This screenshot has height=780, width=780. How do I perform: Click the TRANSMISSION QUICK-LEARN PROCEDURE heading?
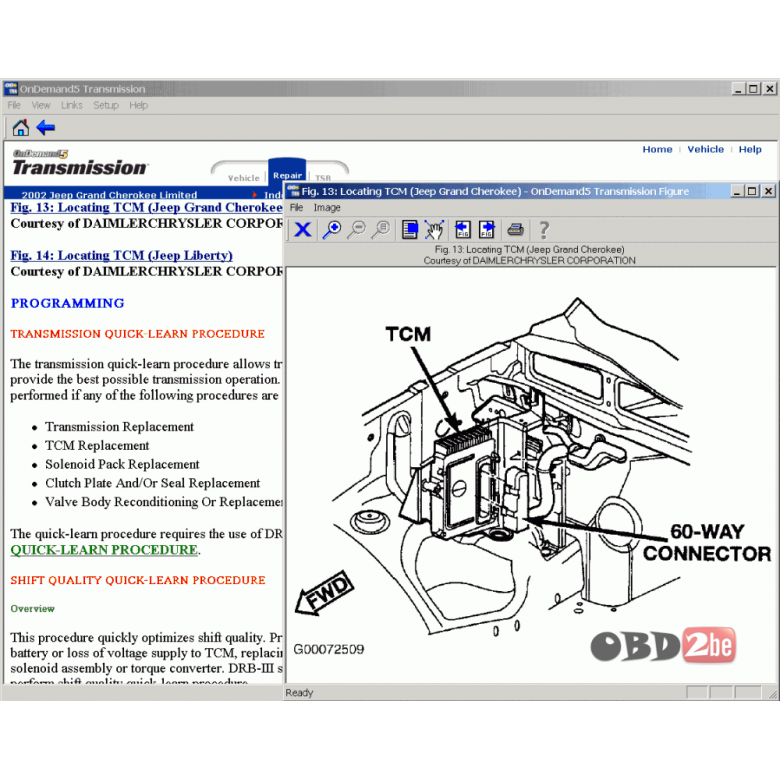137,334
